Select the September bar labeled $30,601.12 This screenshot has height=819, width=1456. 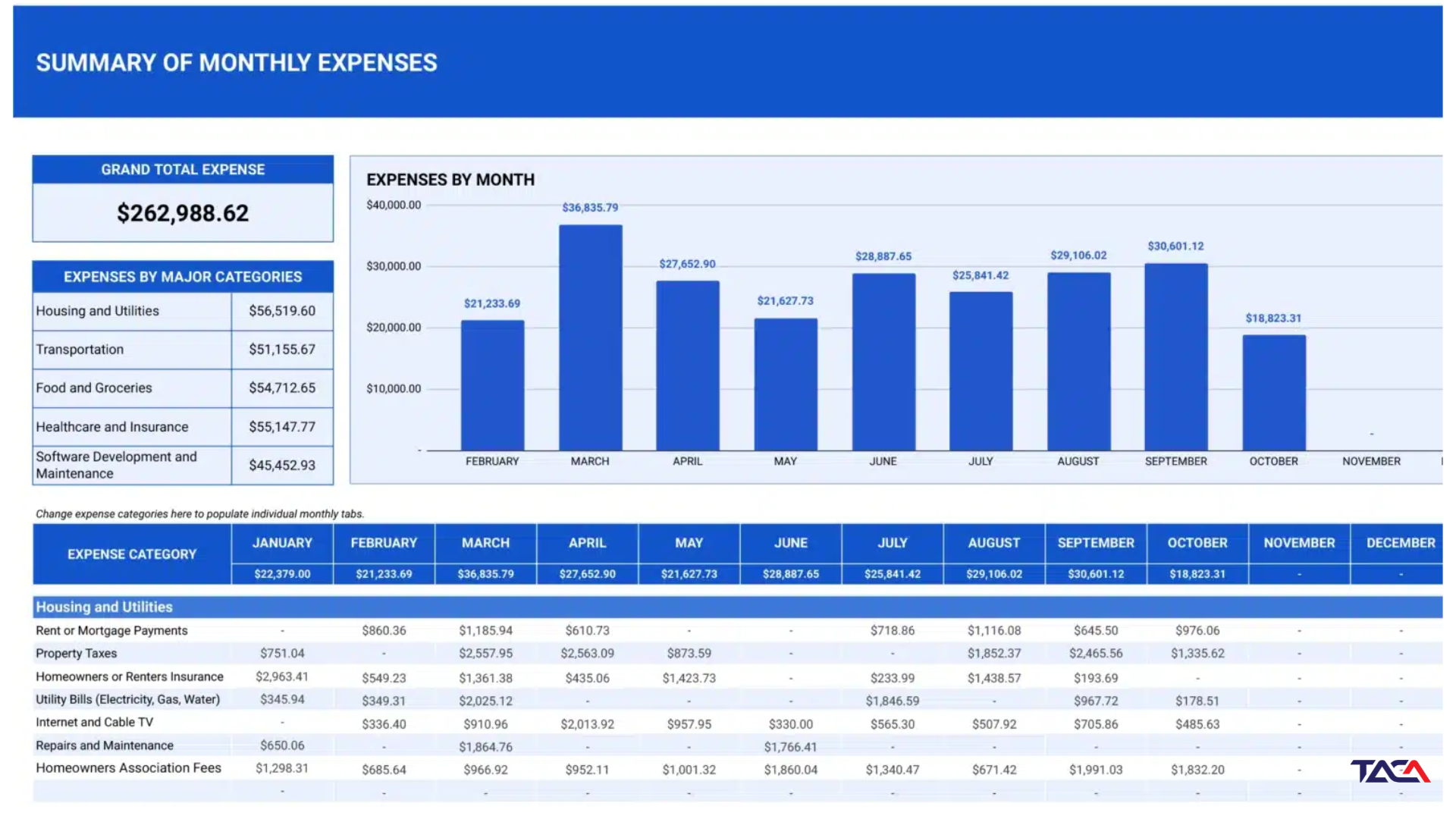click(1176, 357)
